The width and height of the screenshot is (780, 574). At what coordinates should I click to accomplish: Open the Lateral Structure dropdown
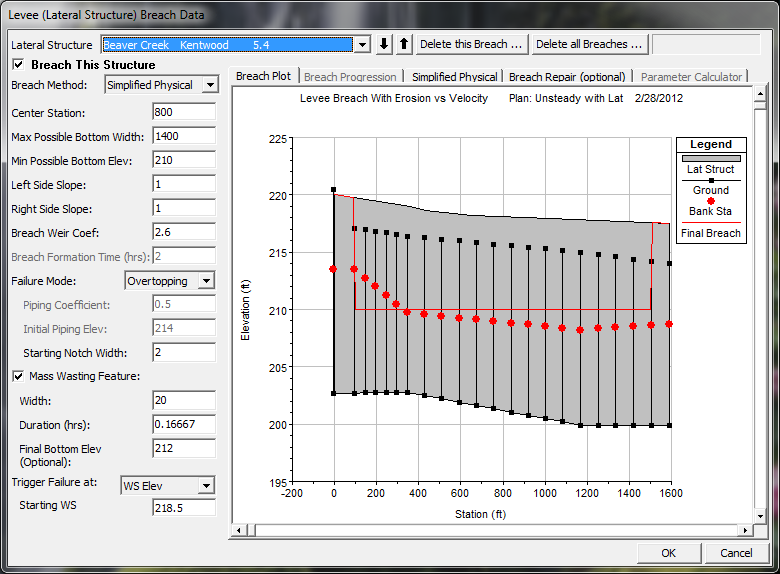(x=362, y=45)
